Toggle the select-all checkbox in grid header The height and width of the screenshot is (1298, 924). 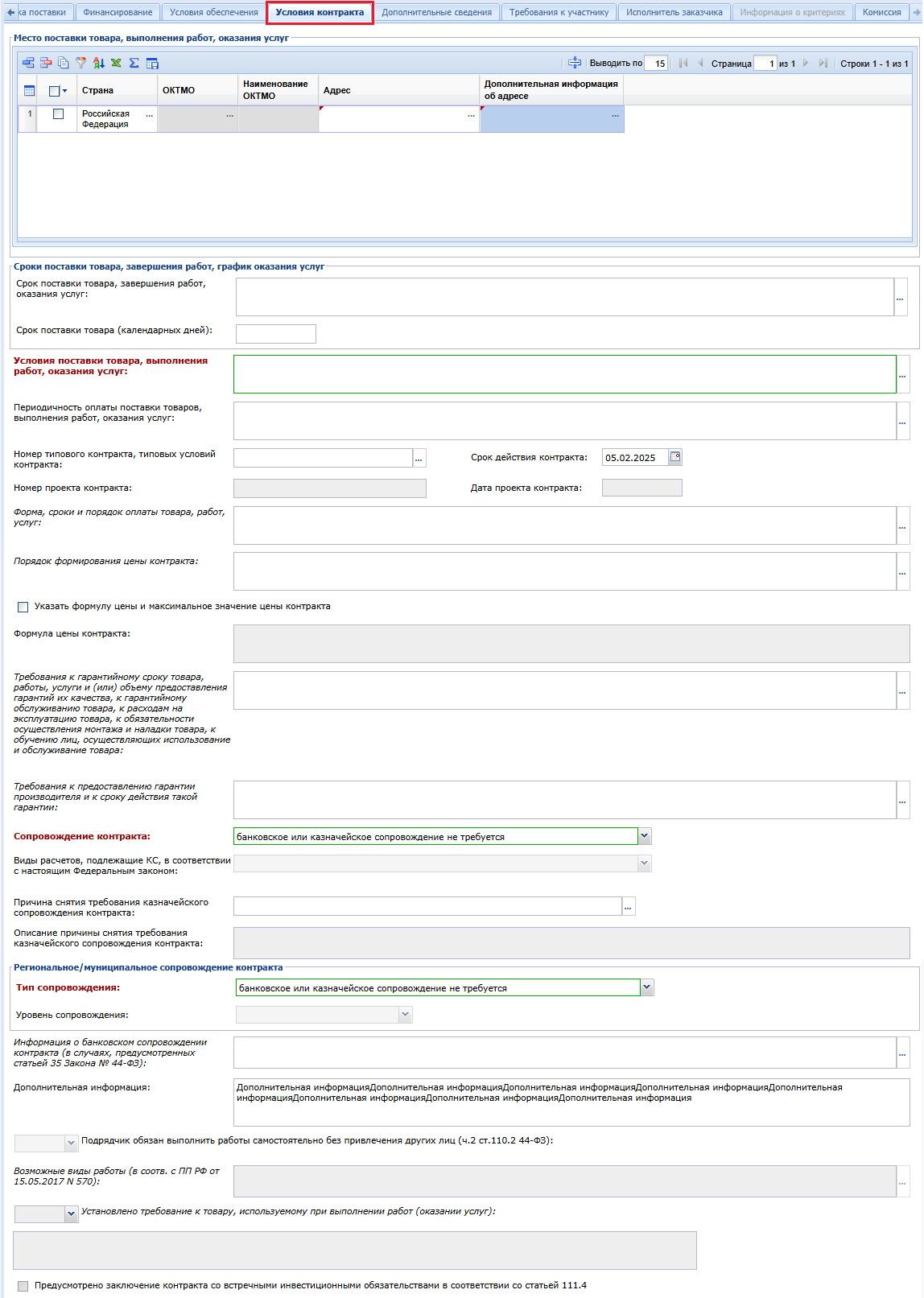coord(55,91)
